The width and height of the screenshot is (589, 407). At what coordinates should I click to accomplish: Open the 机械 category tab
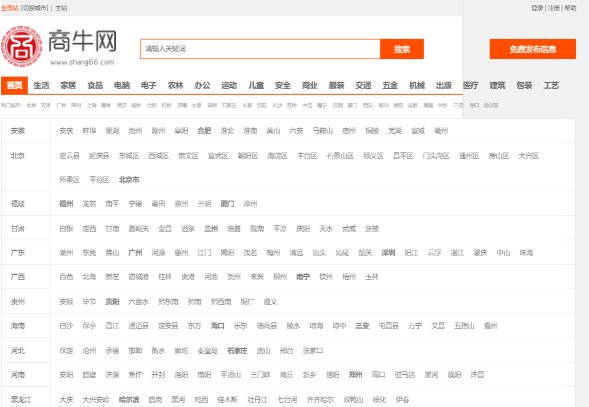pos(417,85)
